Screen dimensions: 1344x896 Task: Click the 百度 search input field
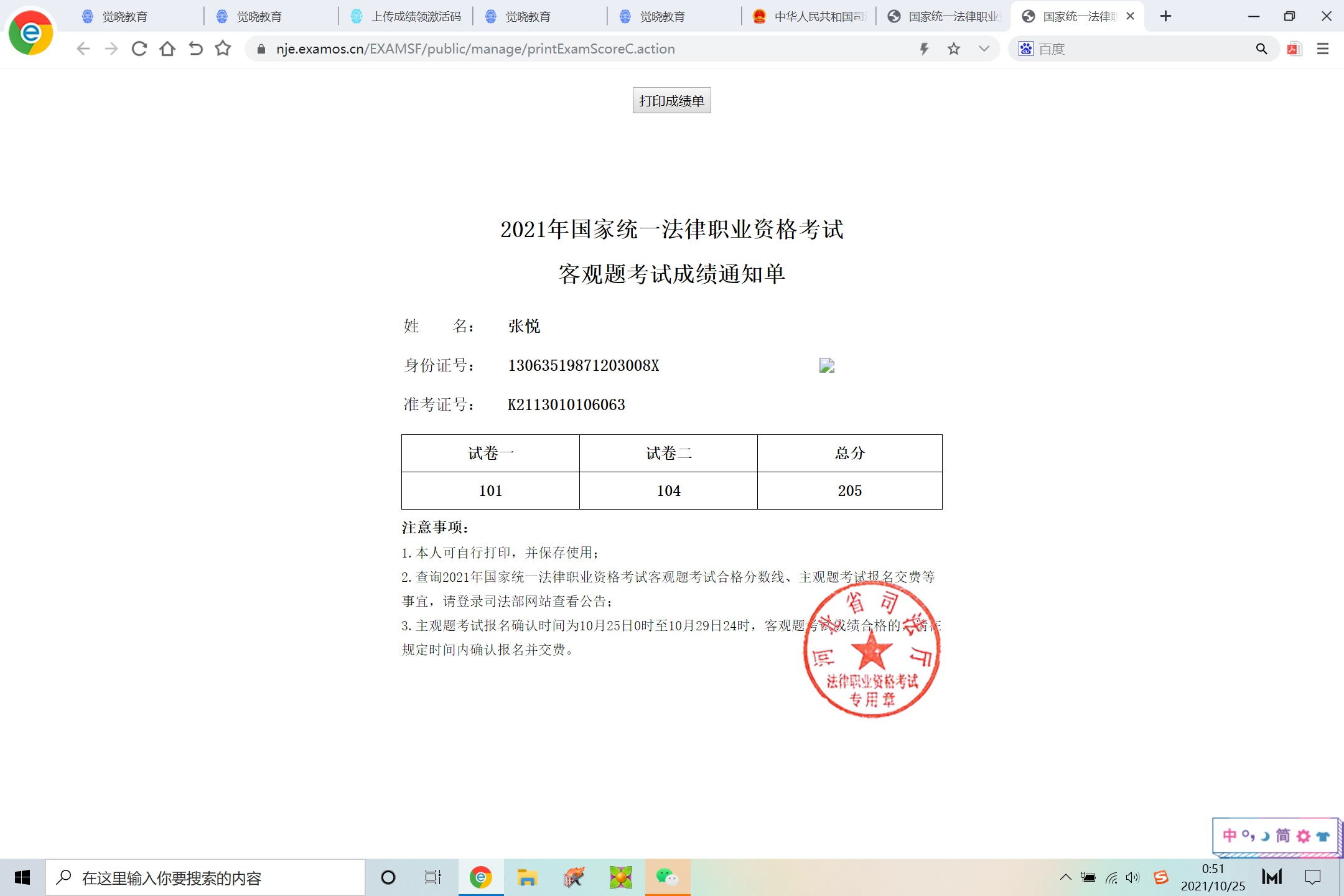point(1145,49)
